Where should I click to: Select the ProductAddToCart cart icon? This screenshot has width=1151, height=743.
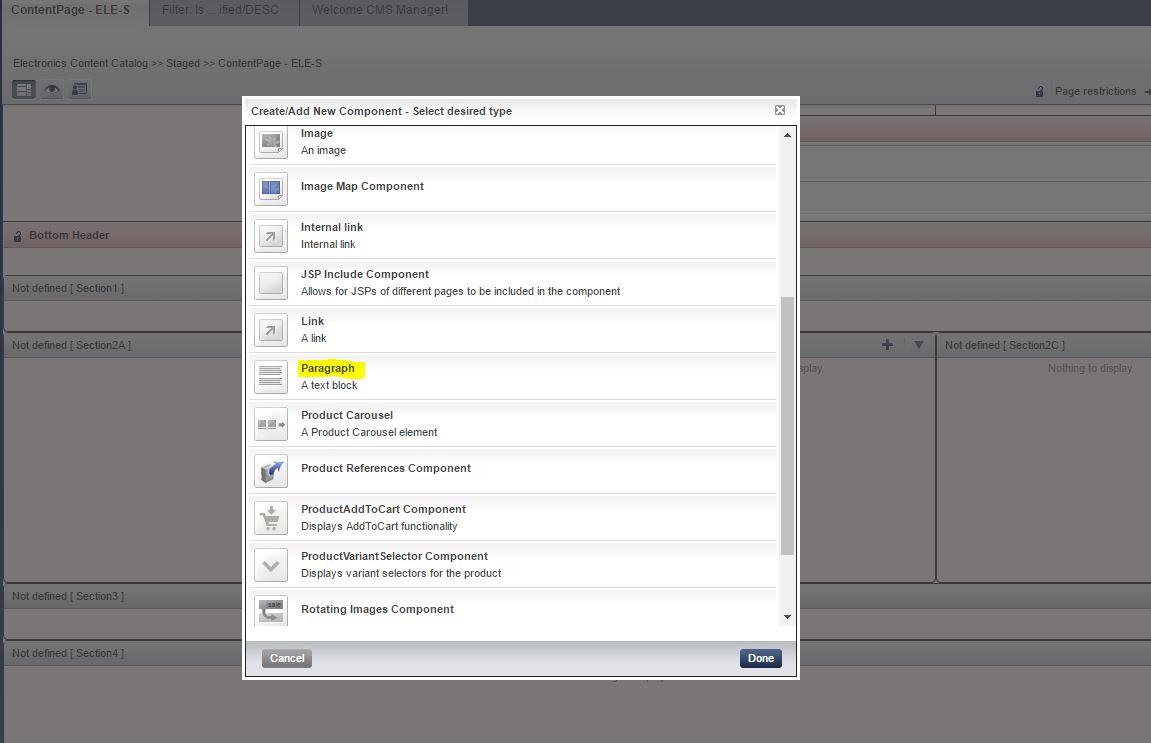(x=270, y=518)
